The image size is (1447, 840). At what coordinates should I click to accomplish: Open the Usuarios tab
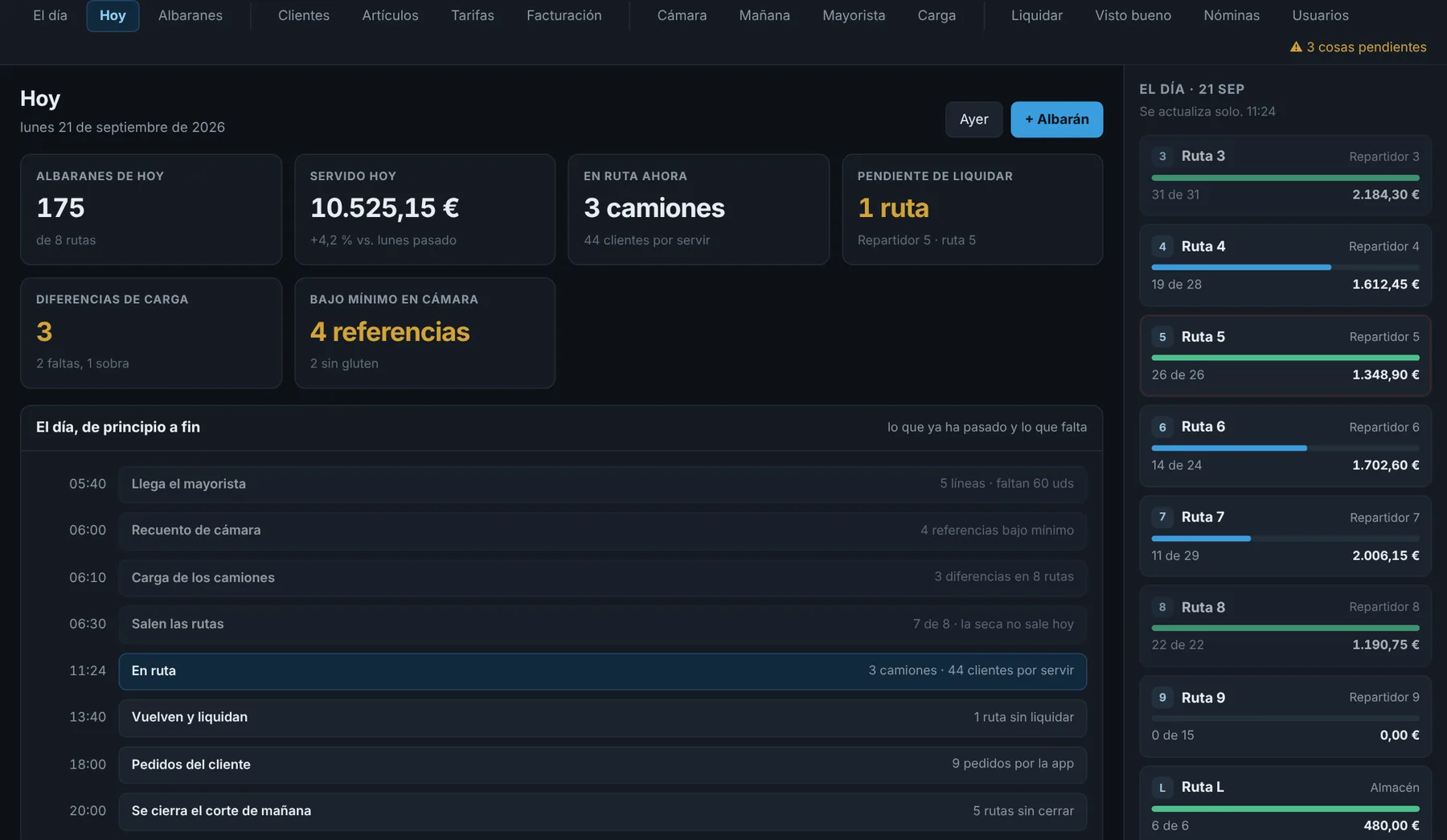pos(1320,15)
